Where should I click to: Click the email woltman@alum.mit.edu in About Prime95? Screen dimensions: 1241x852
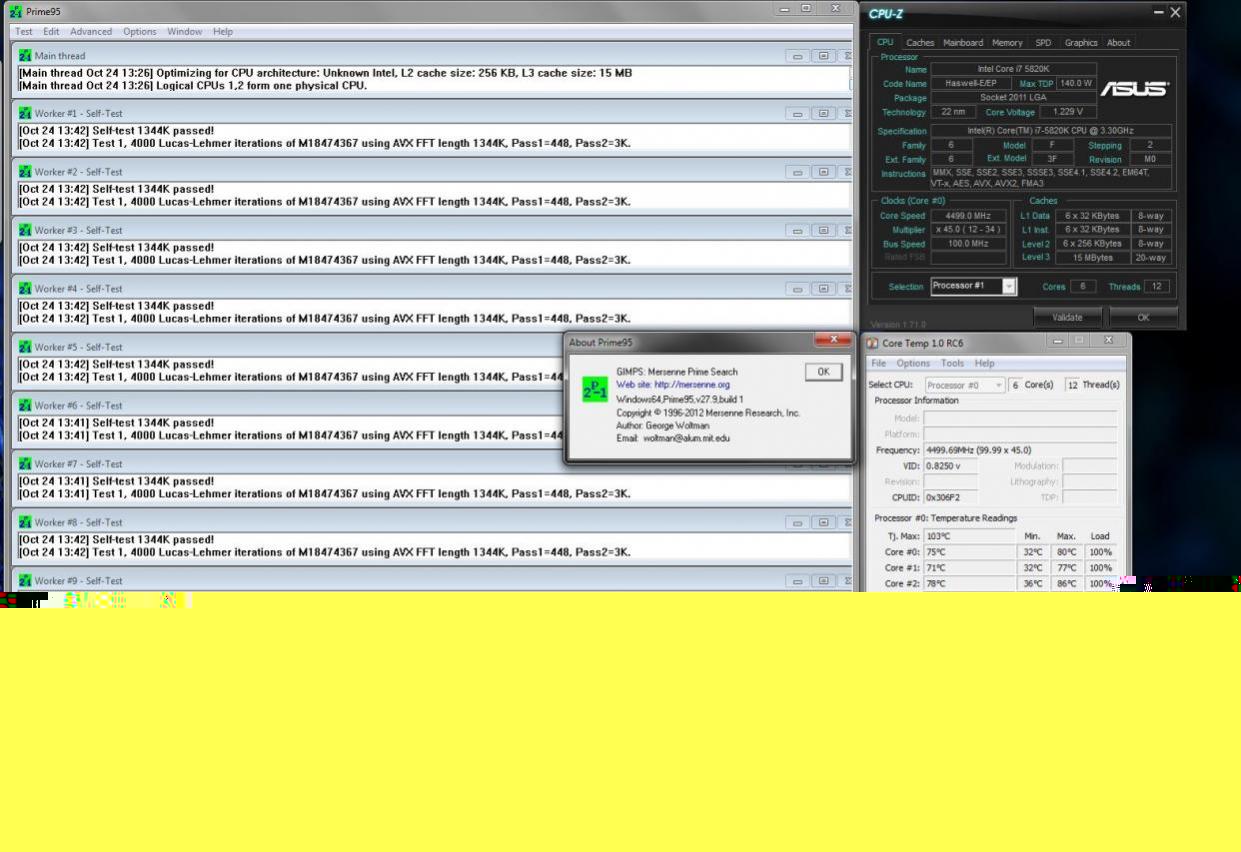point(686,438)
